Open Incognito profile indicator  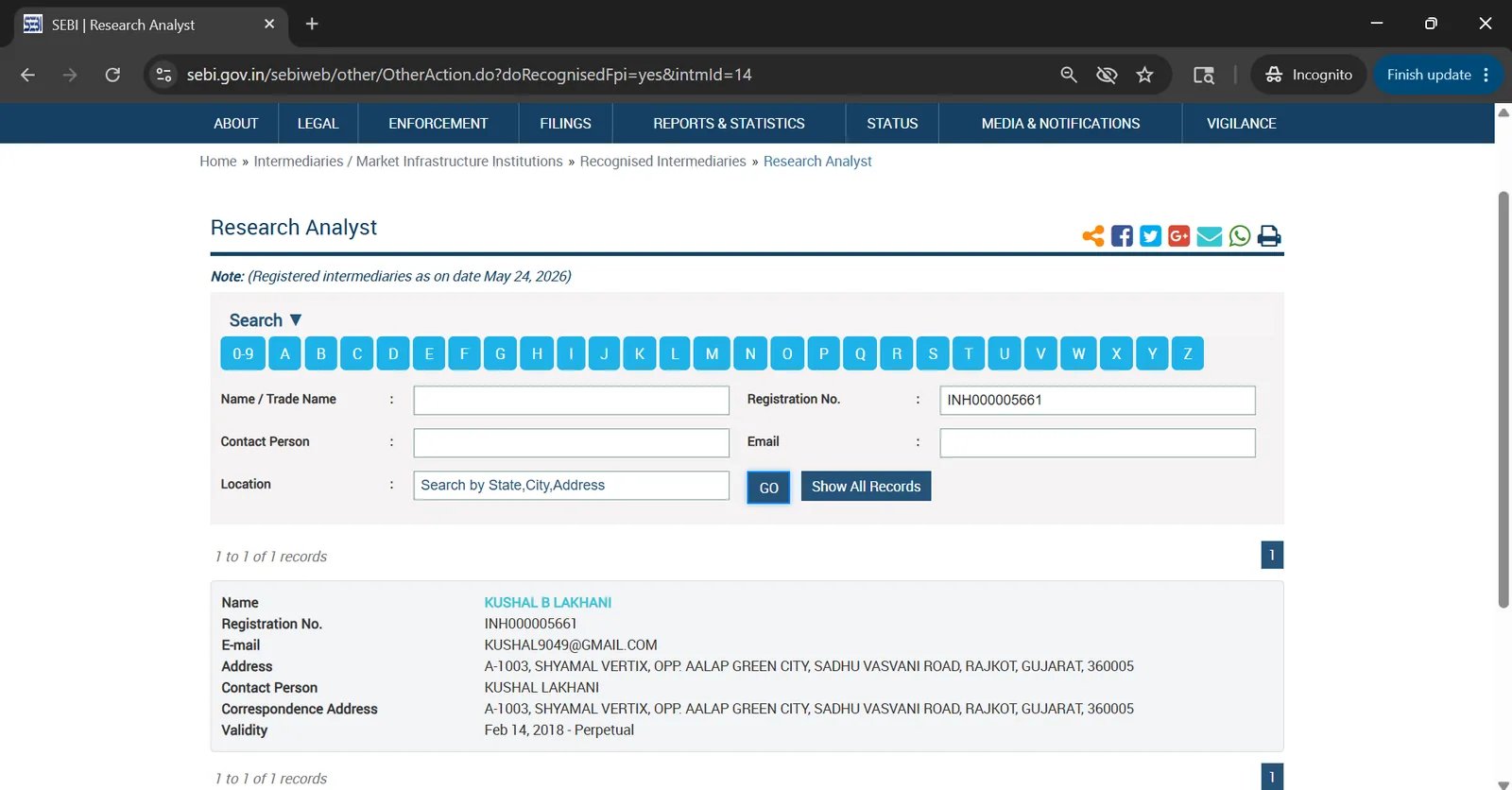(x=1309, y=75)
